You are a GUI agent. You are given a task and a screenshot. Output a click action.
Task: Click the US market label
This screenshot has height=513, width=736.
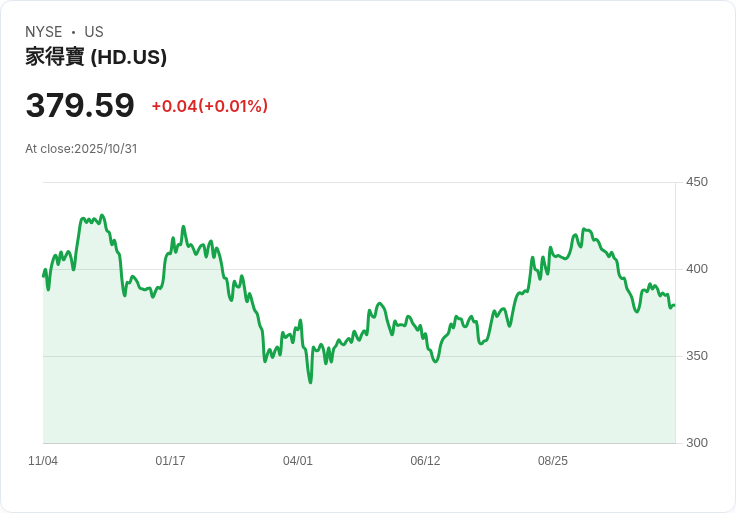click(x=94, y=32)
